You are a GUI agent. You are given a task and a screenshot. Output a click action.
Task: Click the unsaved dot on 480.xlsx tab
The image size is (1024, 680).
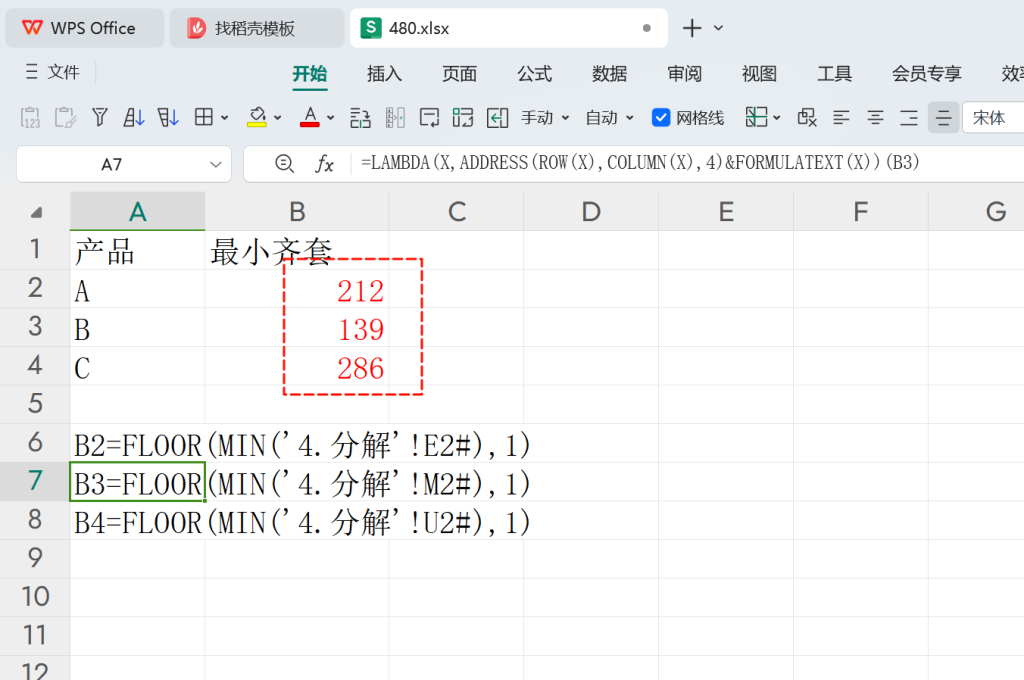(647, 28)
